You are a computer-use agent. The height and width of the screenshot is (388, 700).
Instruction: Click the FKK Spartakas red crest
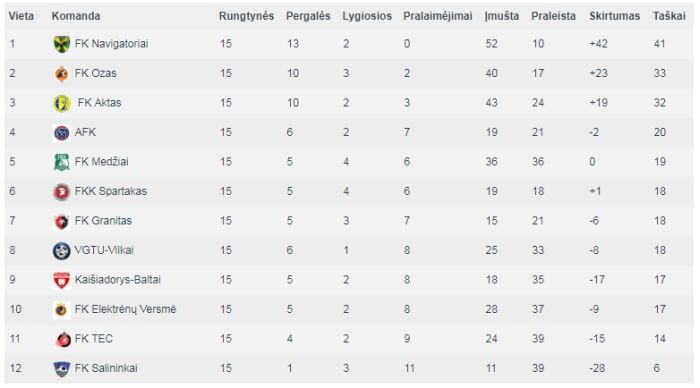click(62, 192)
